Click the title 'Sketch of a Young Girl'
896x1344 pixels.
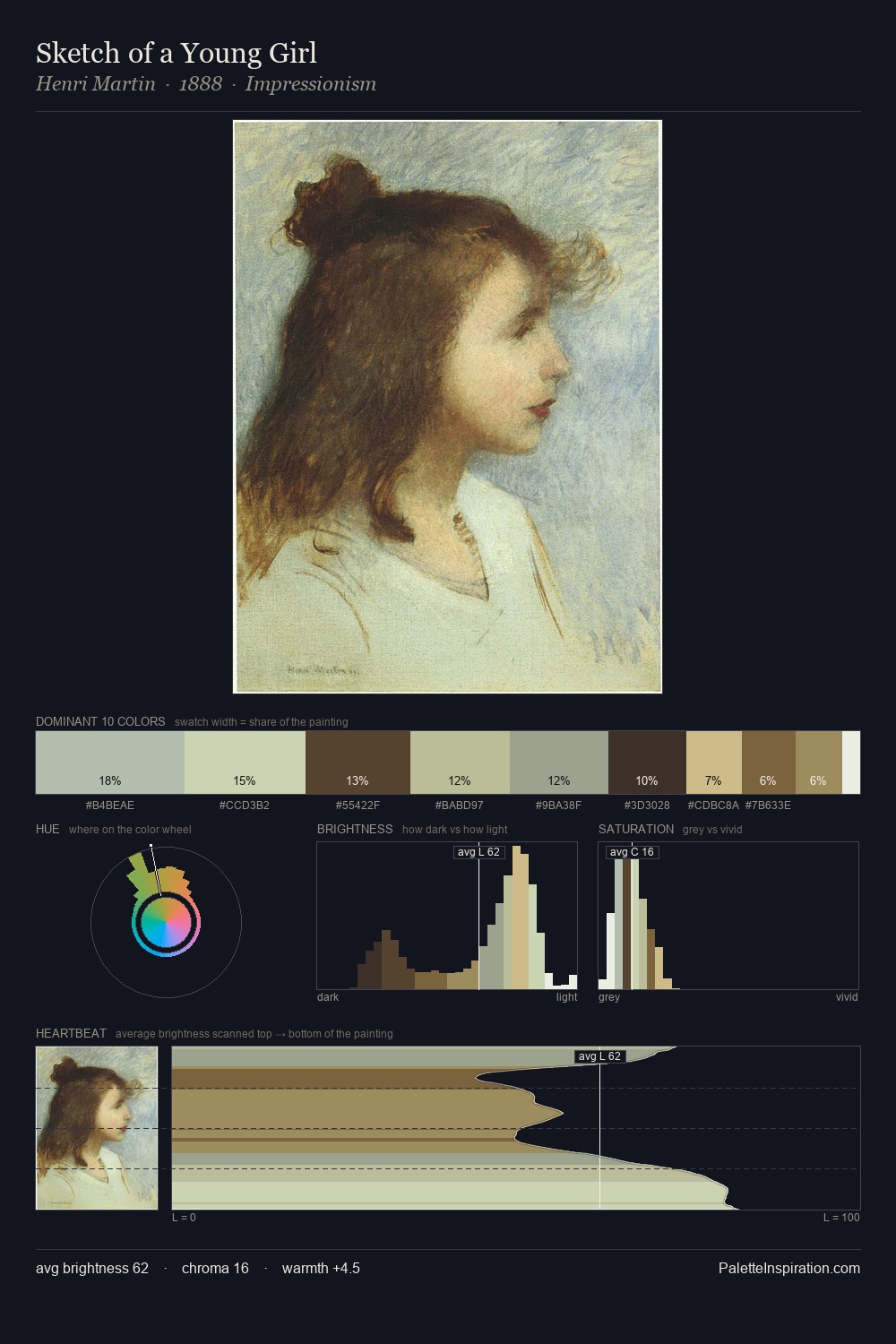(x=177, y=53)
